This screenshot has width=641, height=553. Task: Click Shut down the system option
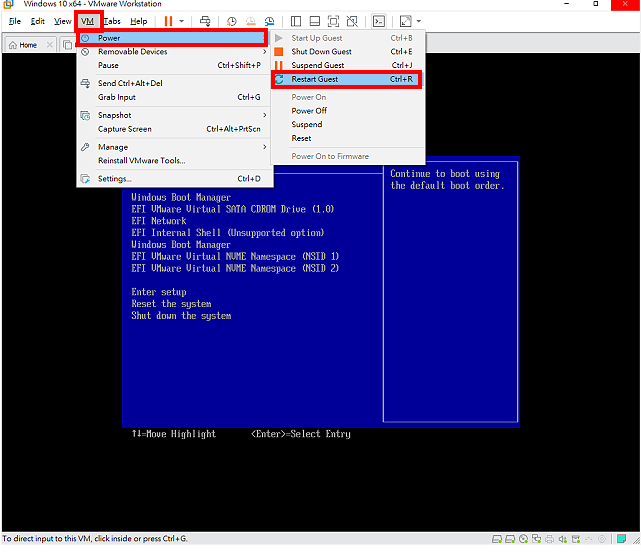[x=181, y=316]
